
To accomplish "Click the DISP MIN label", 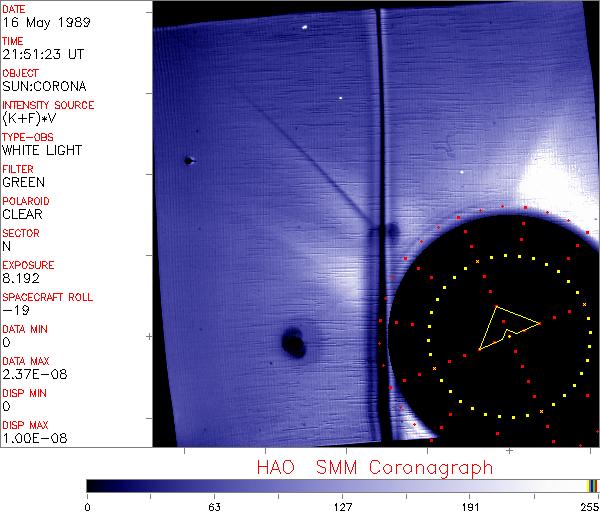I will (24, 393).
